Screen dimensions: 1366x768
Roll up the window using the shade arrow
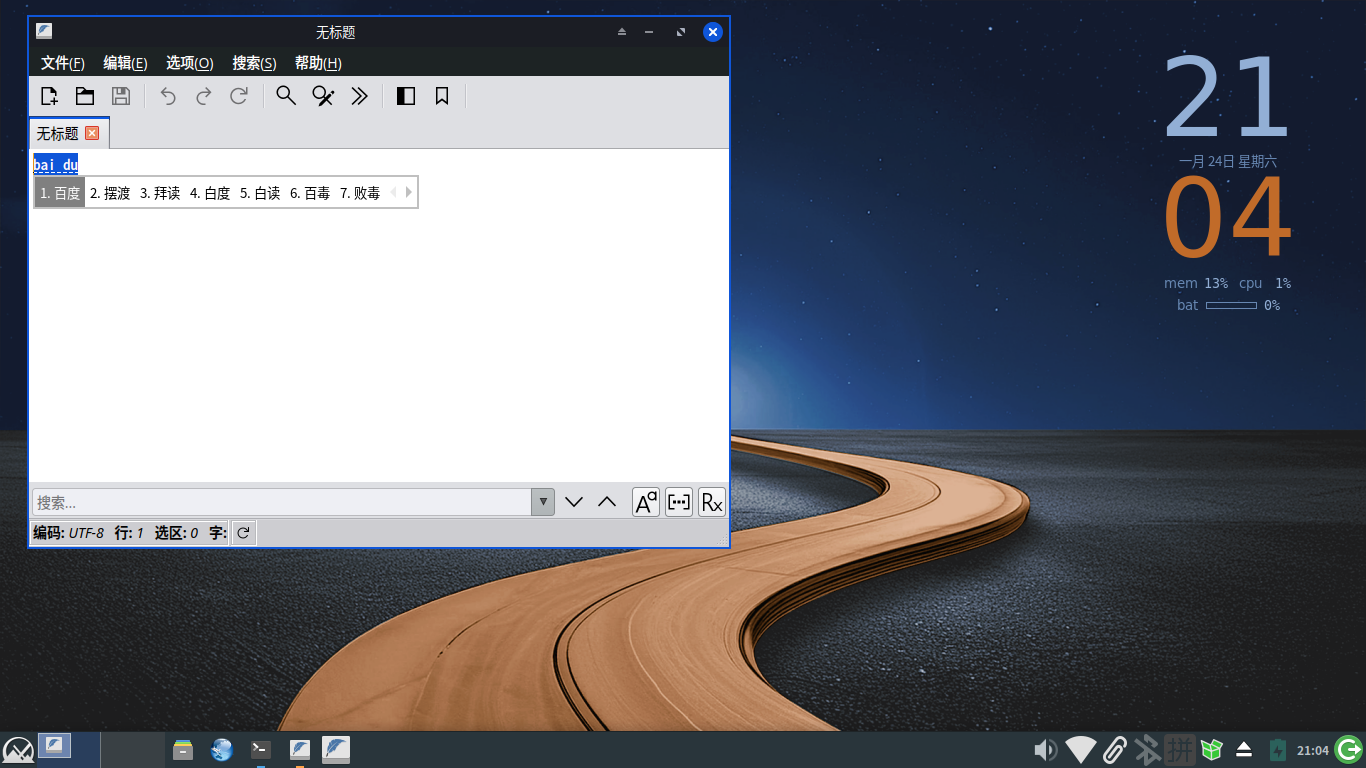point(622,32)
